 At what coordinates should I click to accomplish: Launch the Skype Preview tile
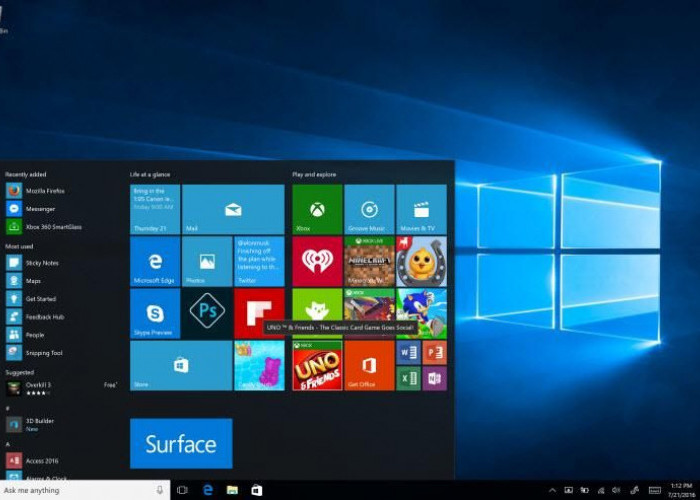click(x=155, y=313)
